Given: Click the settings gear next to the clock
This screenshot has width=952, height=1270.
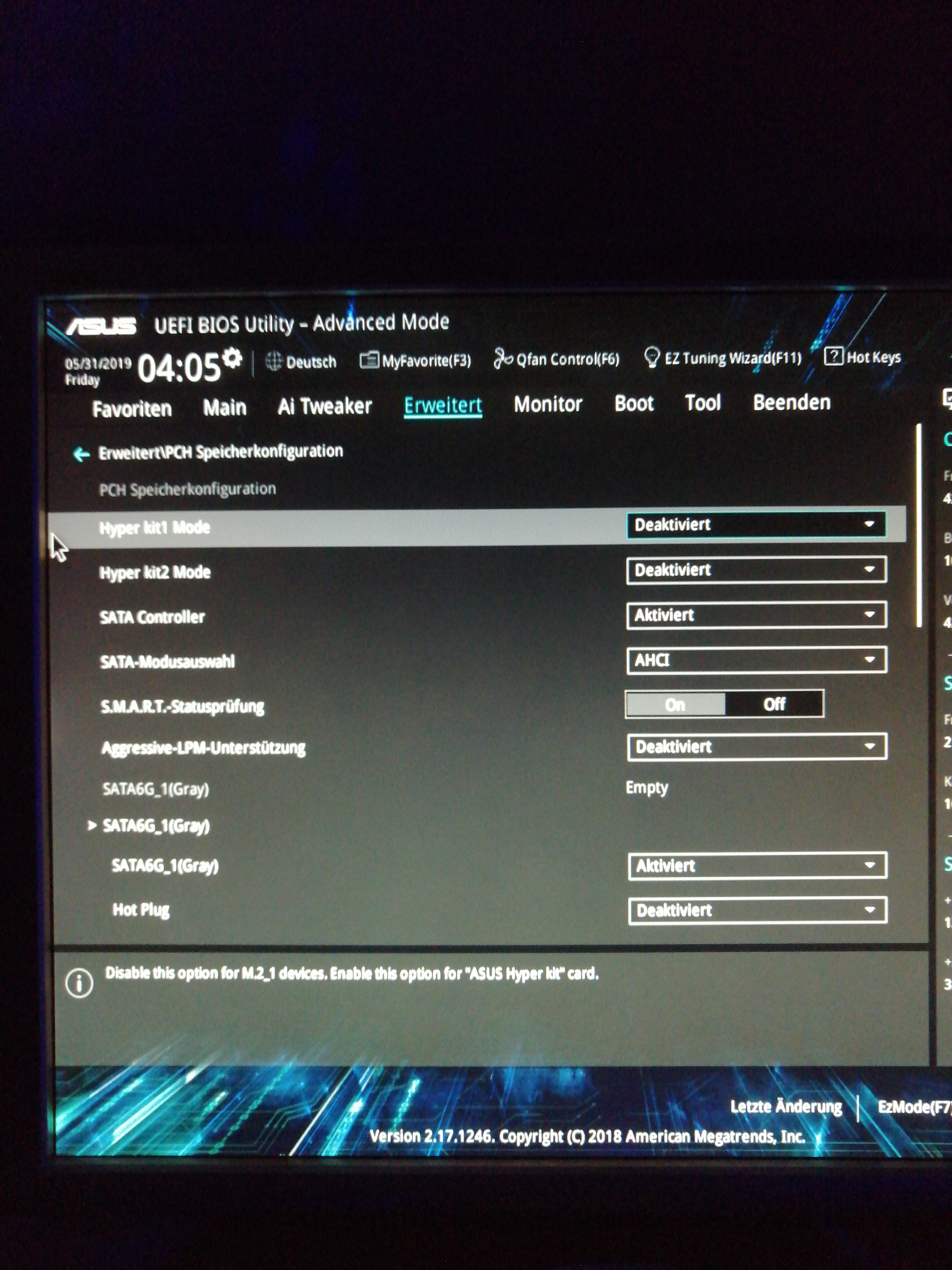Looking at the screenshot, I should coord(232,358).
